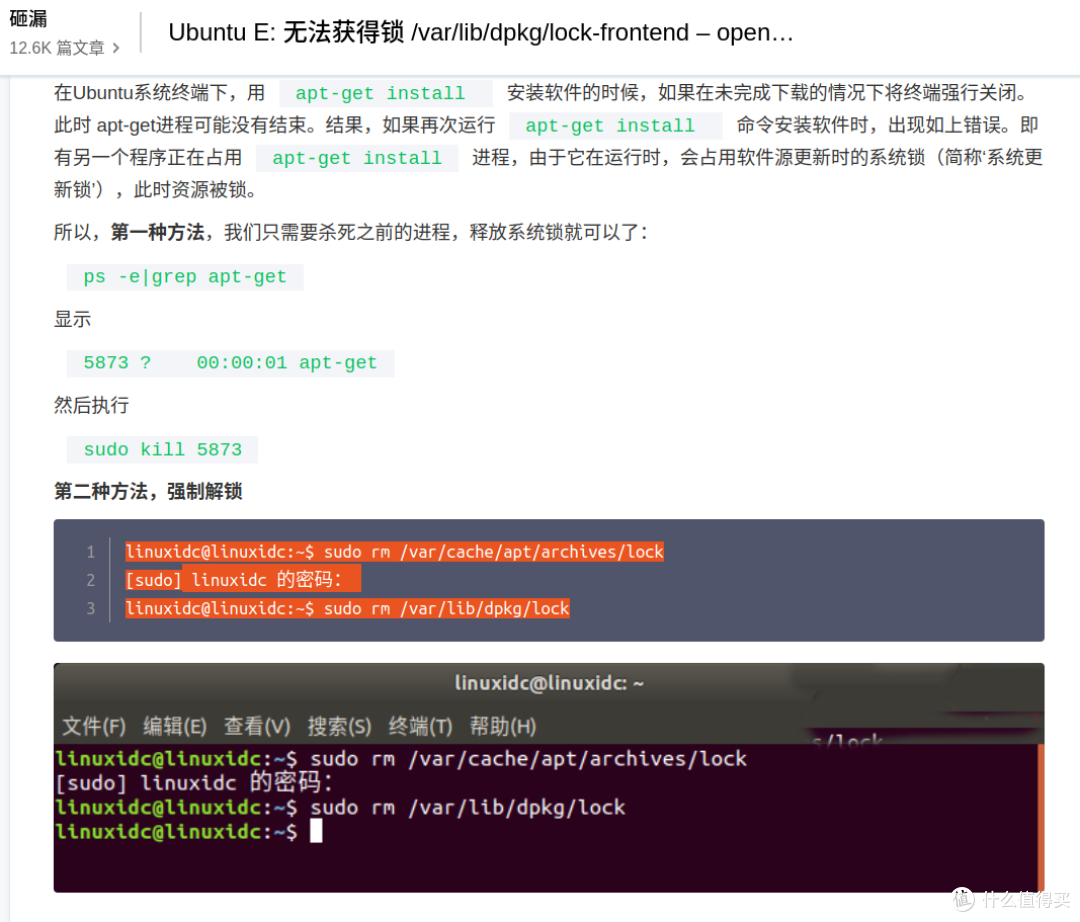Click the heading 第二种方法,强制解锁
Screen dimensions: 1080x922
point(148,491)
